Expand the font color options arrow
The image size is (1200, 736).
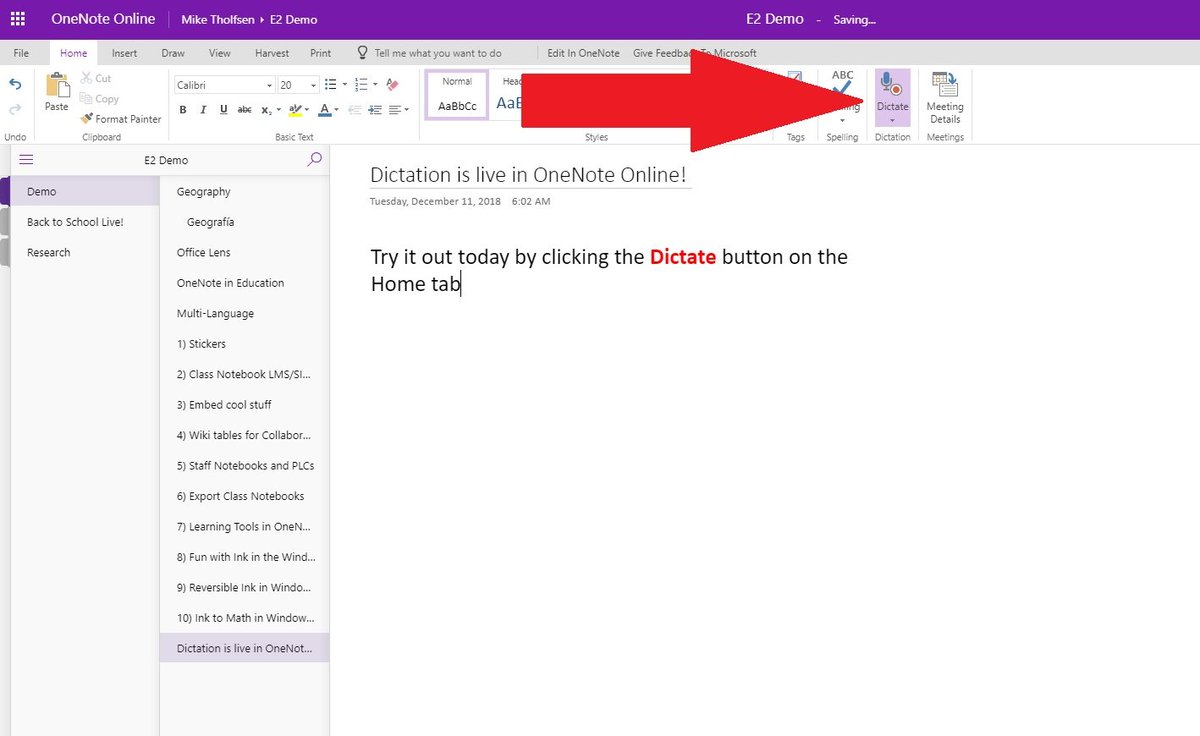click(x=336, y=109)
